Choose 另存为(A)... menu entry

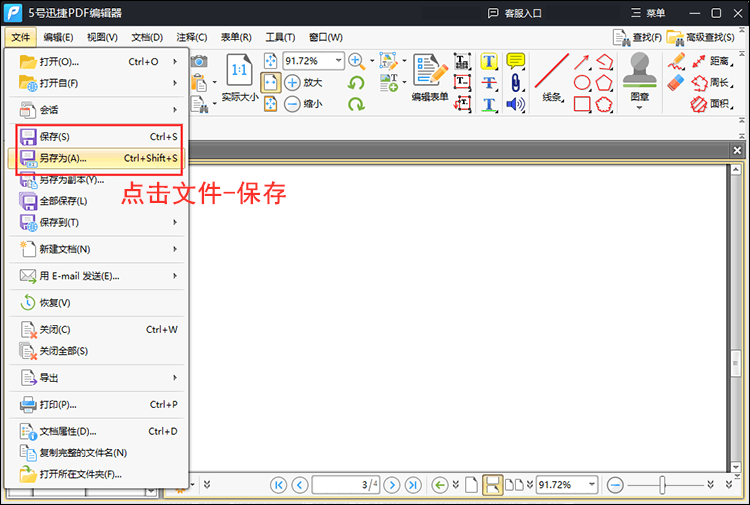click(97, 158)
